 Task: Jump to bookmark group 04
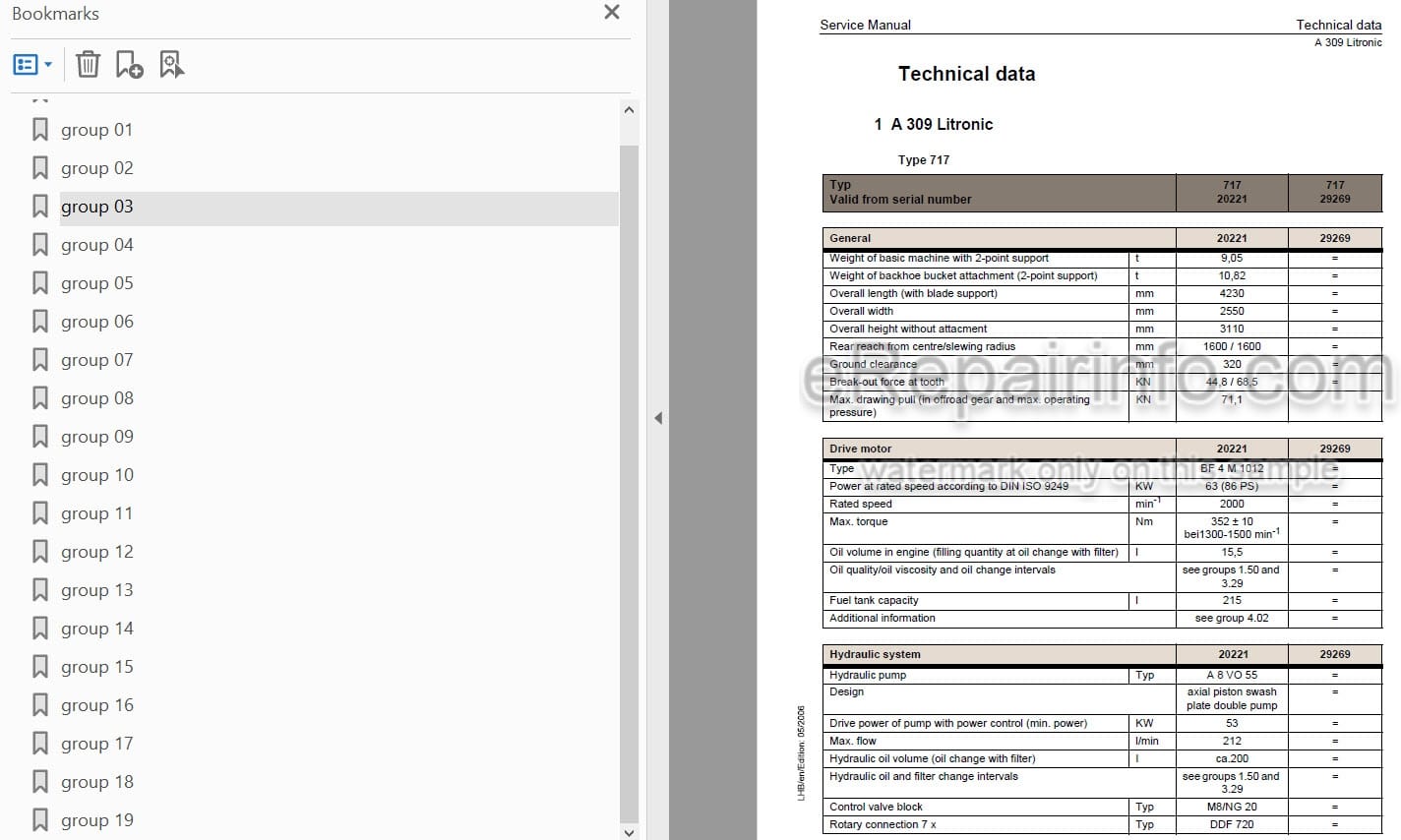(x=96, y=245)
